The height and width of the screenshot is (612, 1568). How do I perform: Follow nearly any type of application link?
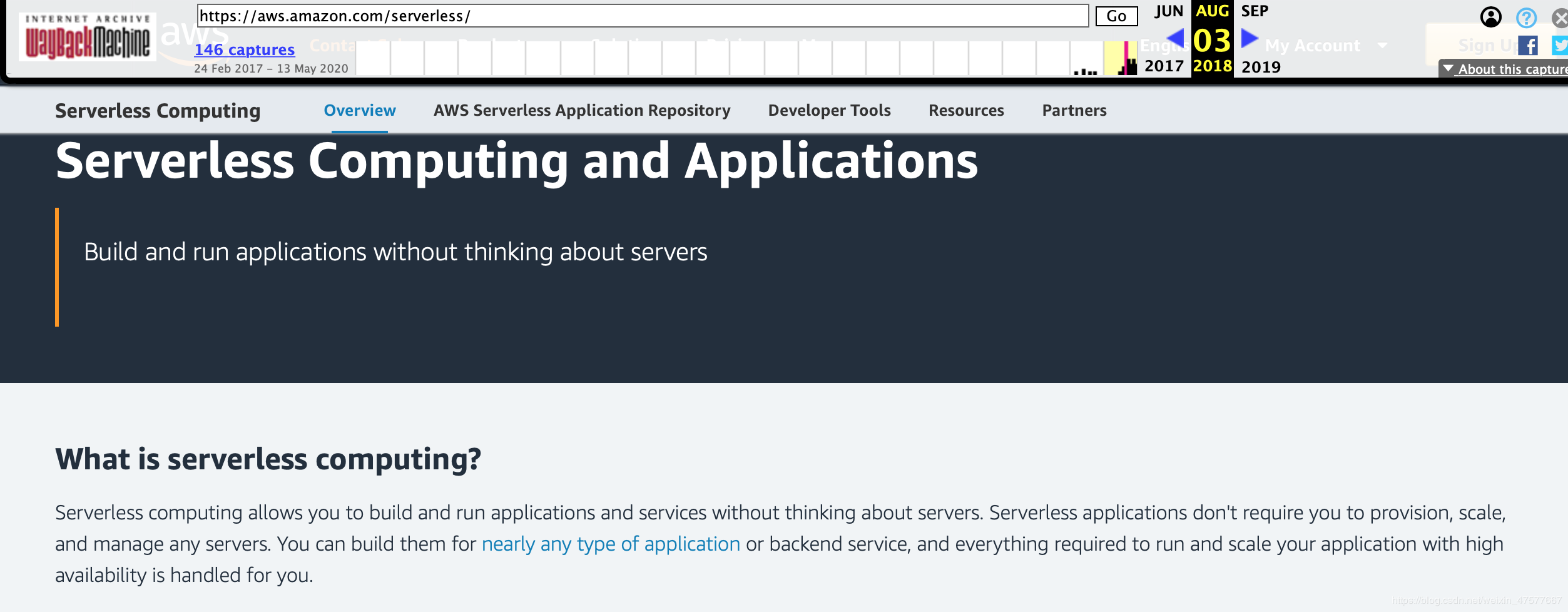tap(611, 544)
